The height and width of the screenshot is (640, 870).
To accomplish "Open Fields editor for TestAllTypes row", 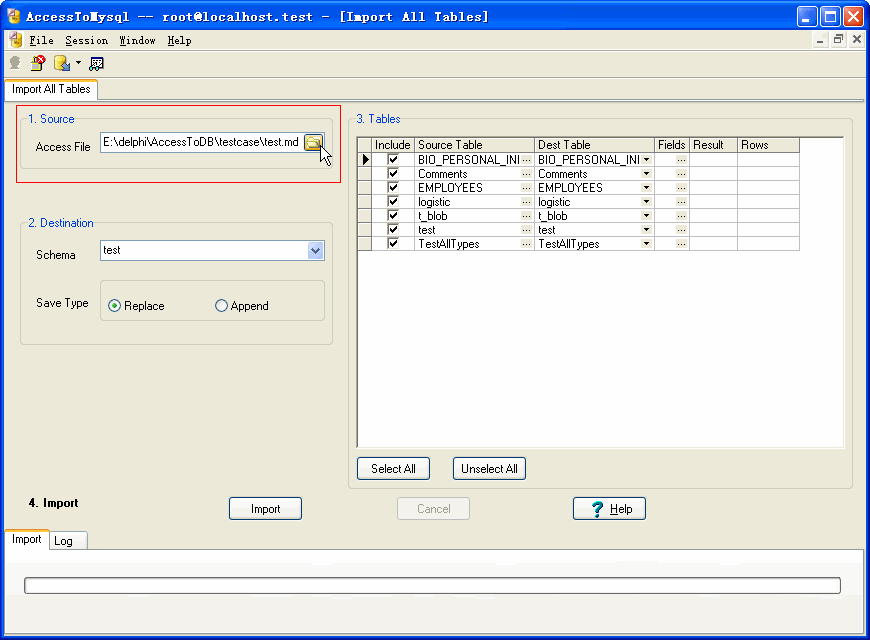I will (681, 244).
